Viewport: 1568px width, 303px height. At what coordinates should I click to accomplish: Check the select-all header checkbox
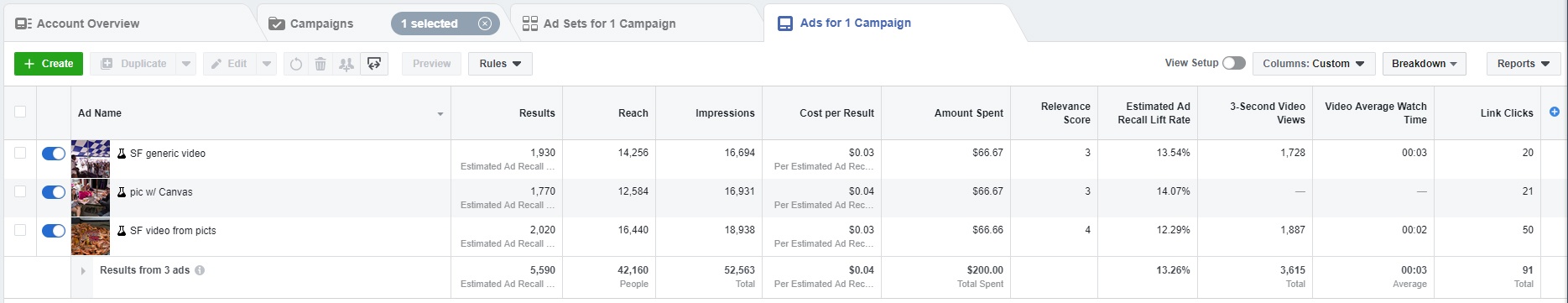click(20, 112)
